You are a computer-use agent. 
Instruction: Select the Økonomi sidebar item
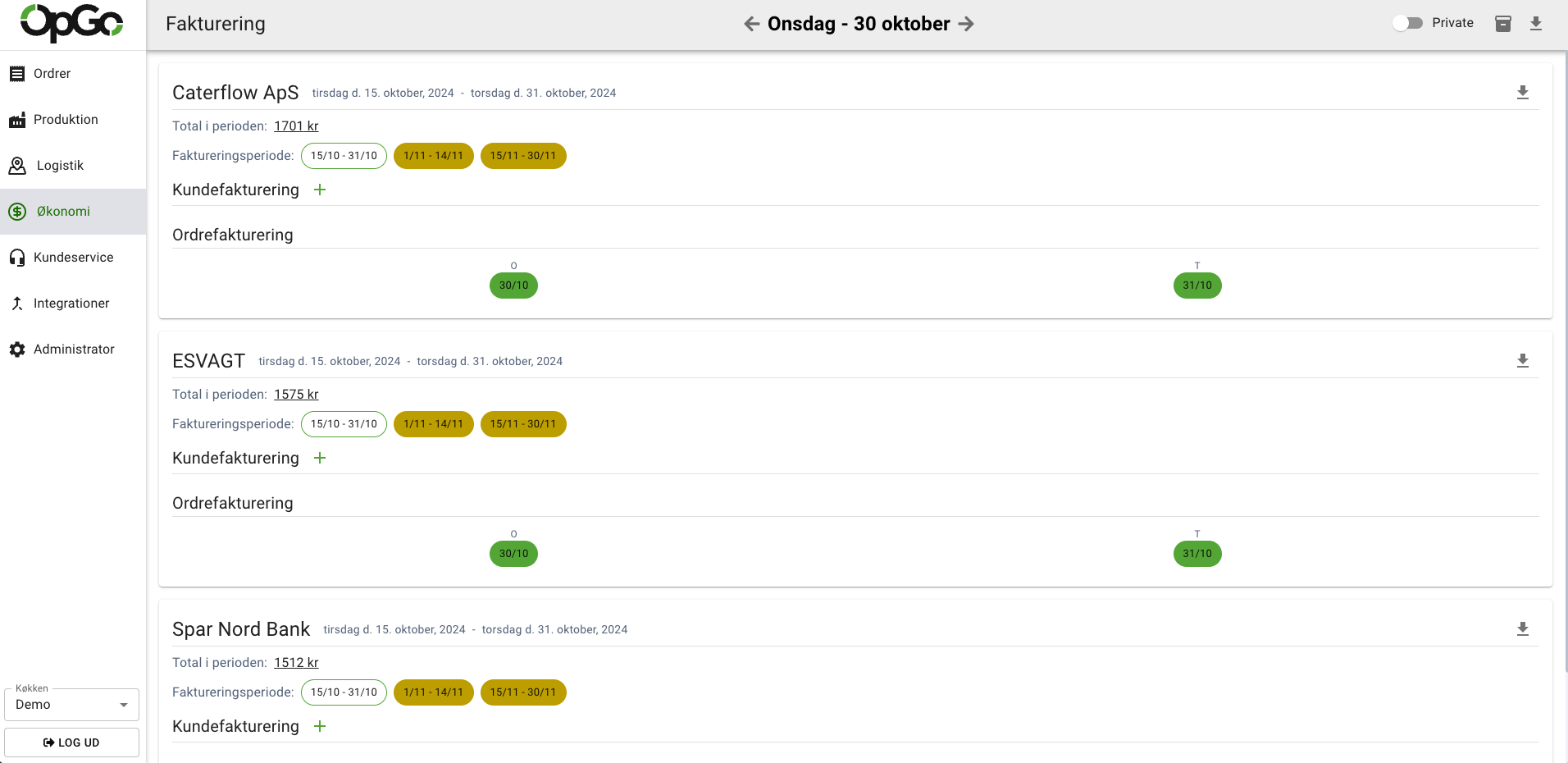click(73, 212)
